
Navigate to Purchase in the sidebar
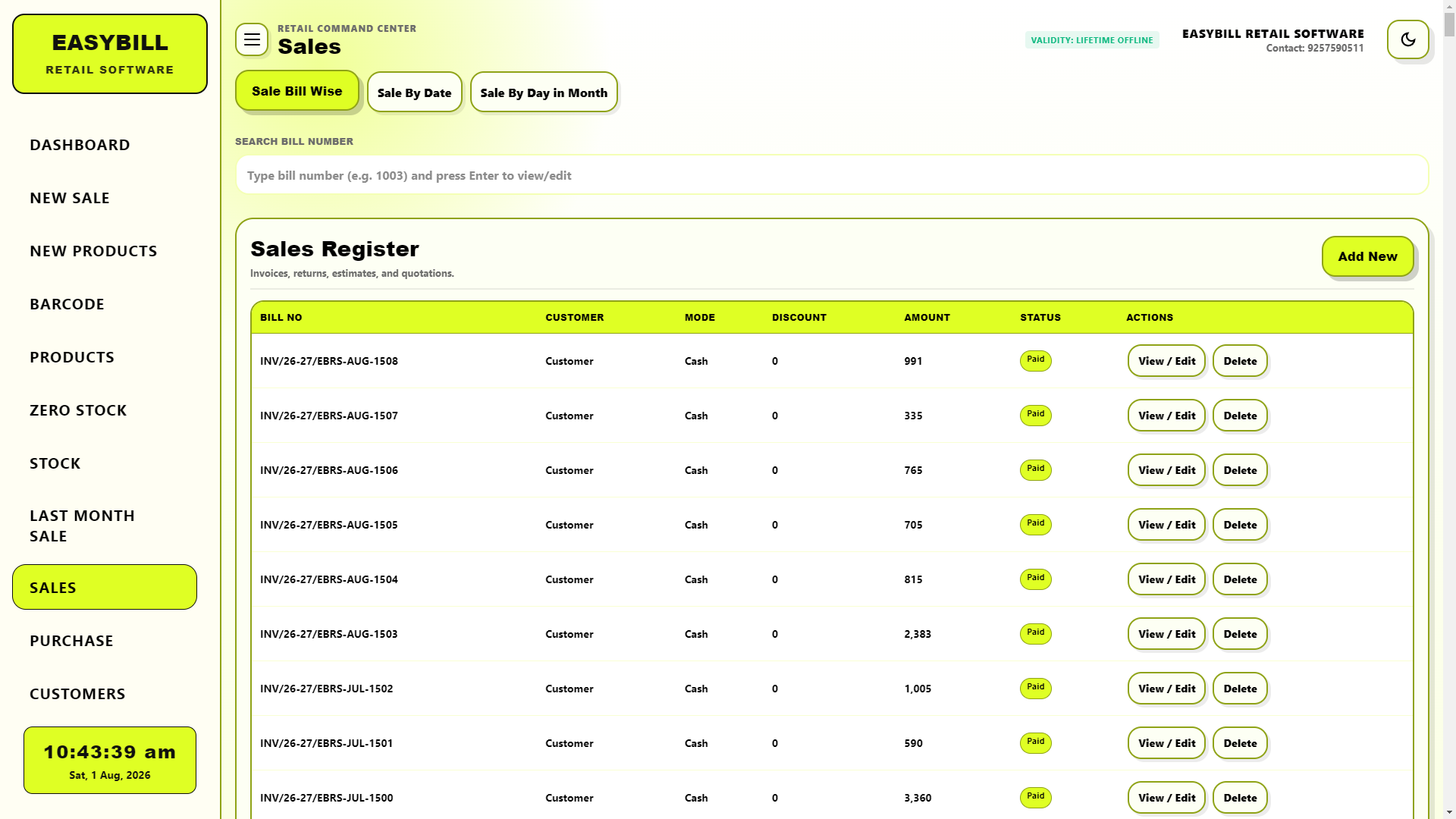click(x=105, y=641)
